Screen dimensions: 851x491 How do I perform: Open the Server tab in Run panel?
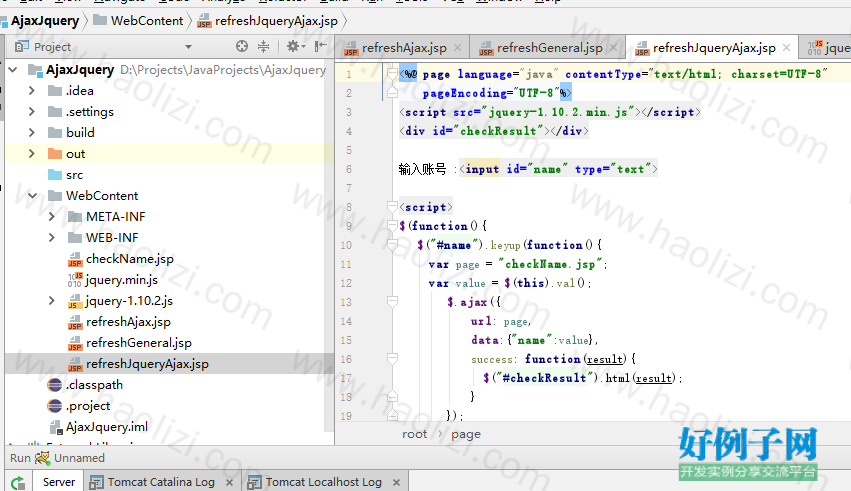(59, 482)
